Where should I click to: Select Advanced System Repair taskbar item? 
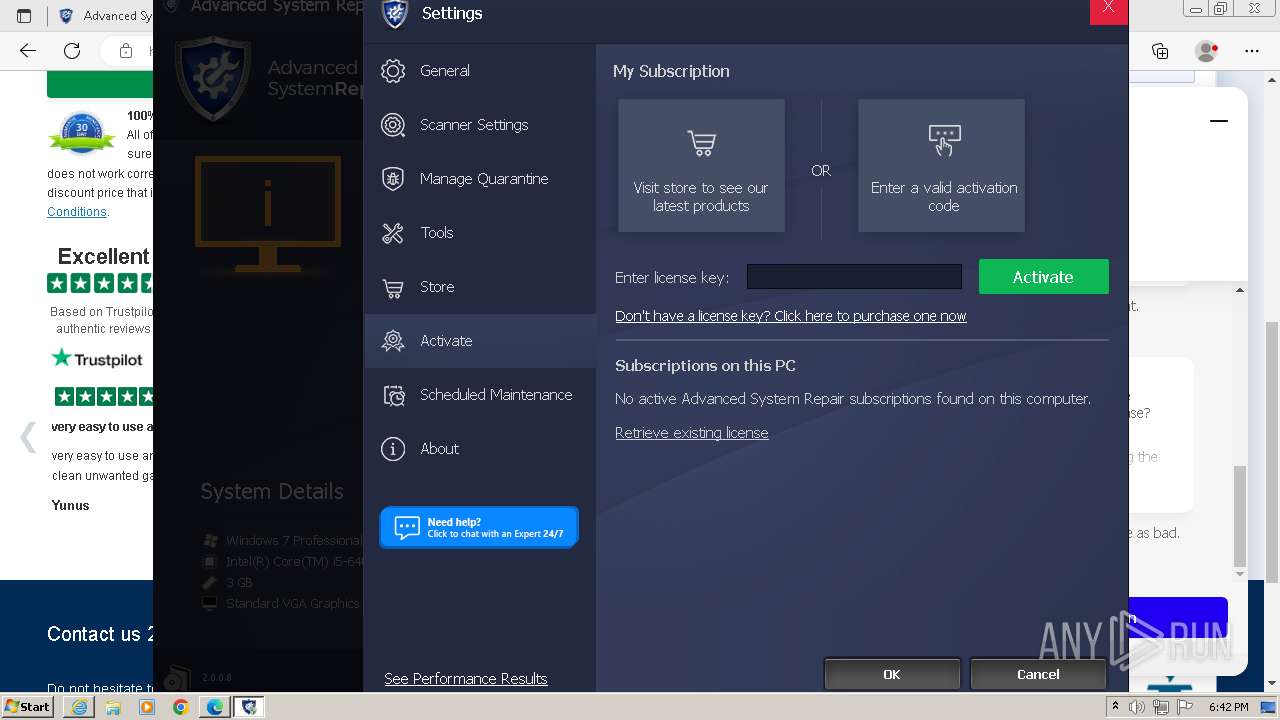249,707
